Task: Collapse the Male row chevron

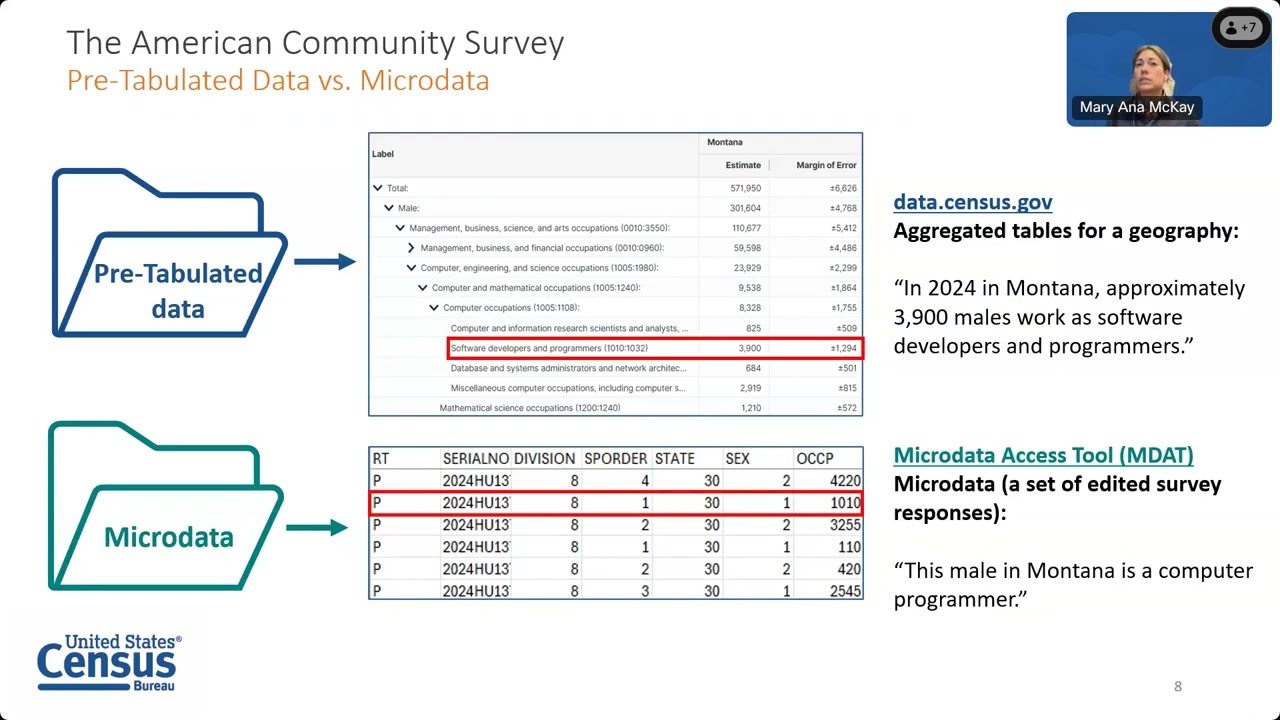Action: (389, 208)
